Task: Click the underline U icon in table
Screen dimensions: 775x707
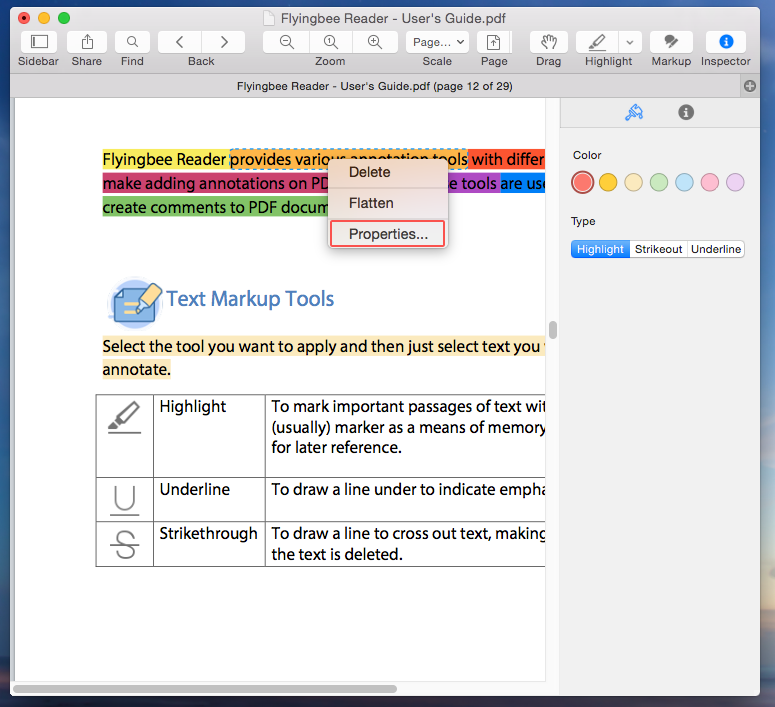Action: click(125, 500)
